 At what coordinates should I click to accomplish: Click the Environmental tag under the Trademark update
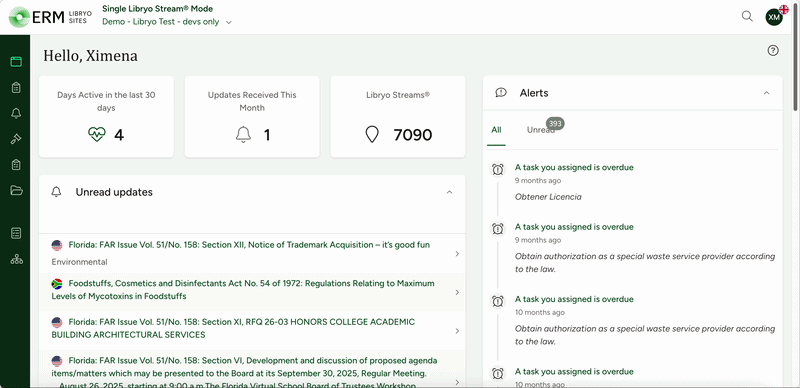click(x=79, y=262)
